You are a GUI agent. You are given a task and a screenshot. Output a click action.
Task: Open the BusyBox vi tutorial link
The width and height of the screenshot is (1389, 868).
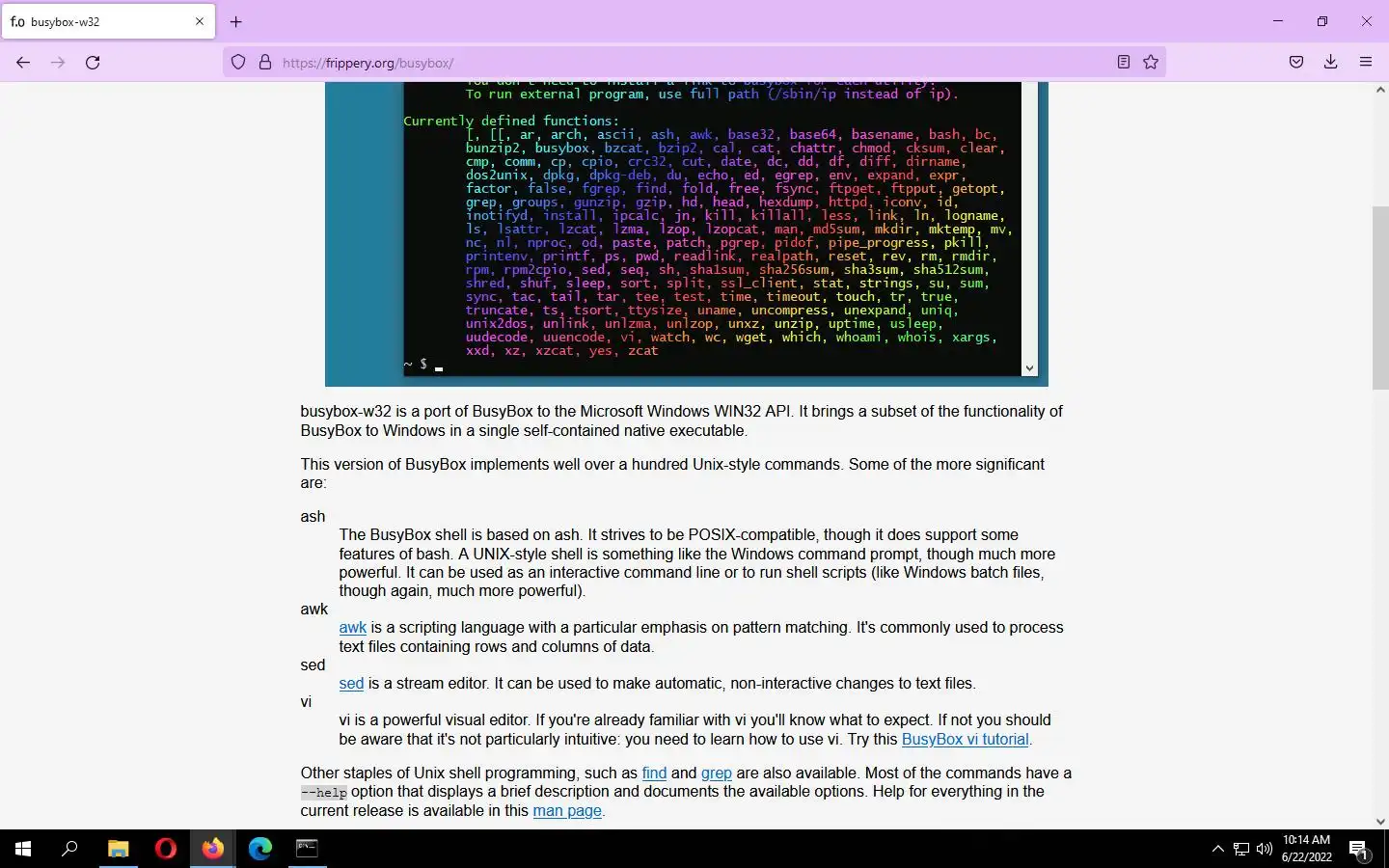coord(966,740)
